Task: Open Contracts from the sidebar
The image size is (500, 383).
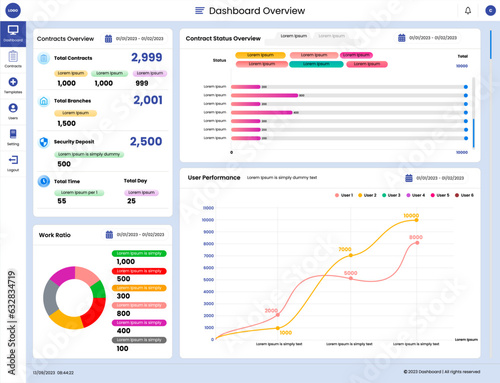Action: pyautogui.click(x=13, y=59)
